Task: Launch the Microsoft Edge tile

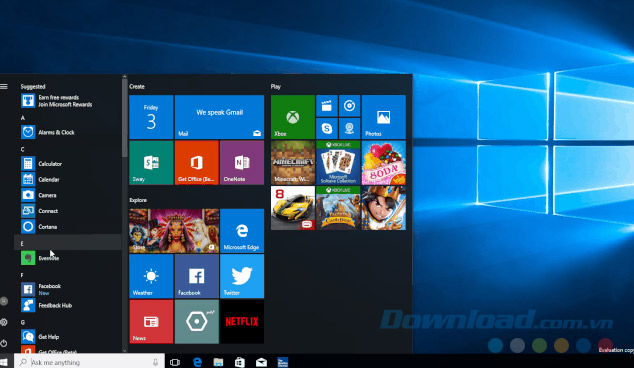Action: click(x=242, y=231)
